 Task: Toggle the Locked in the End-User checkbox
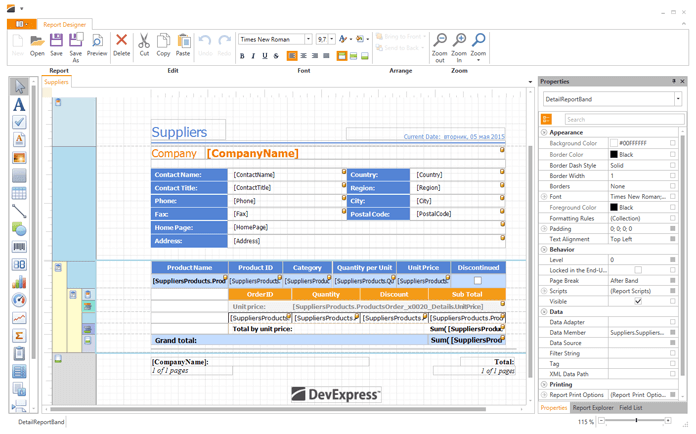pos(638,270)
